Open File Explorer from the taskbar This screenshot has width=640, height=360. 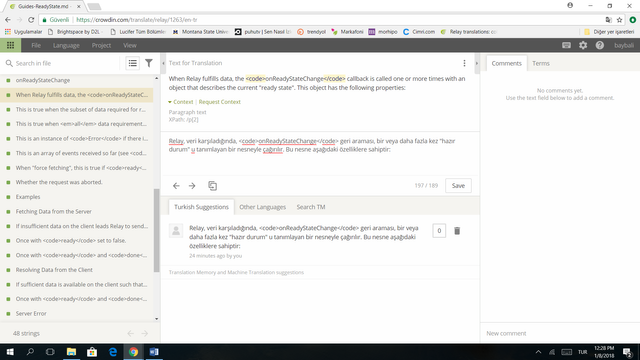coord(71,352)
